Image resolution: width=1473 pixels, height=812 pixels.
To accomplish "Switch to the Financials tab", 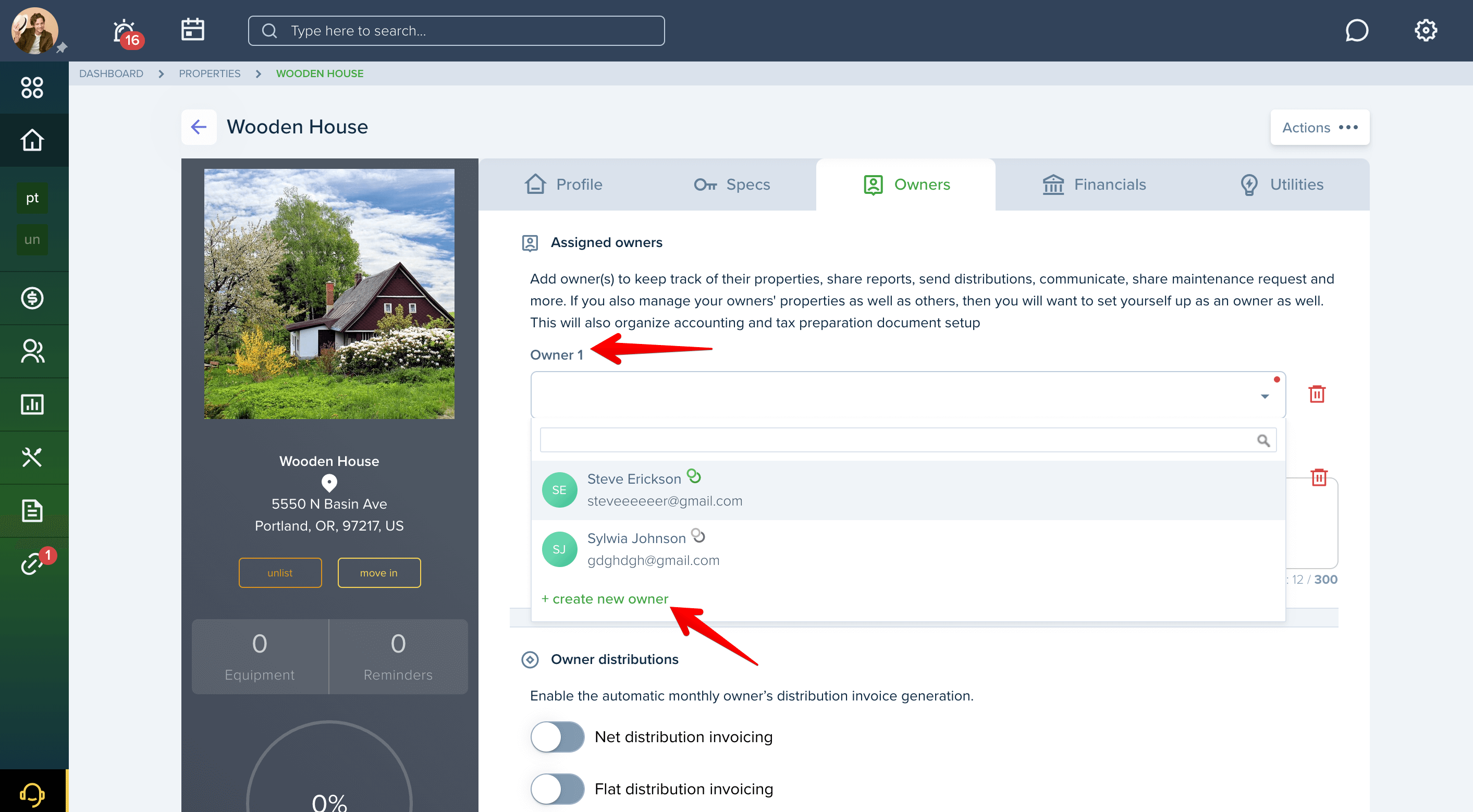I will (1094, 184).
